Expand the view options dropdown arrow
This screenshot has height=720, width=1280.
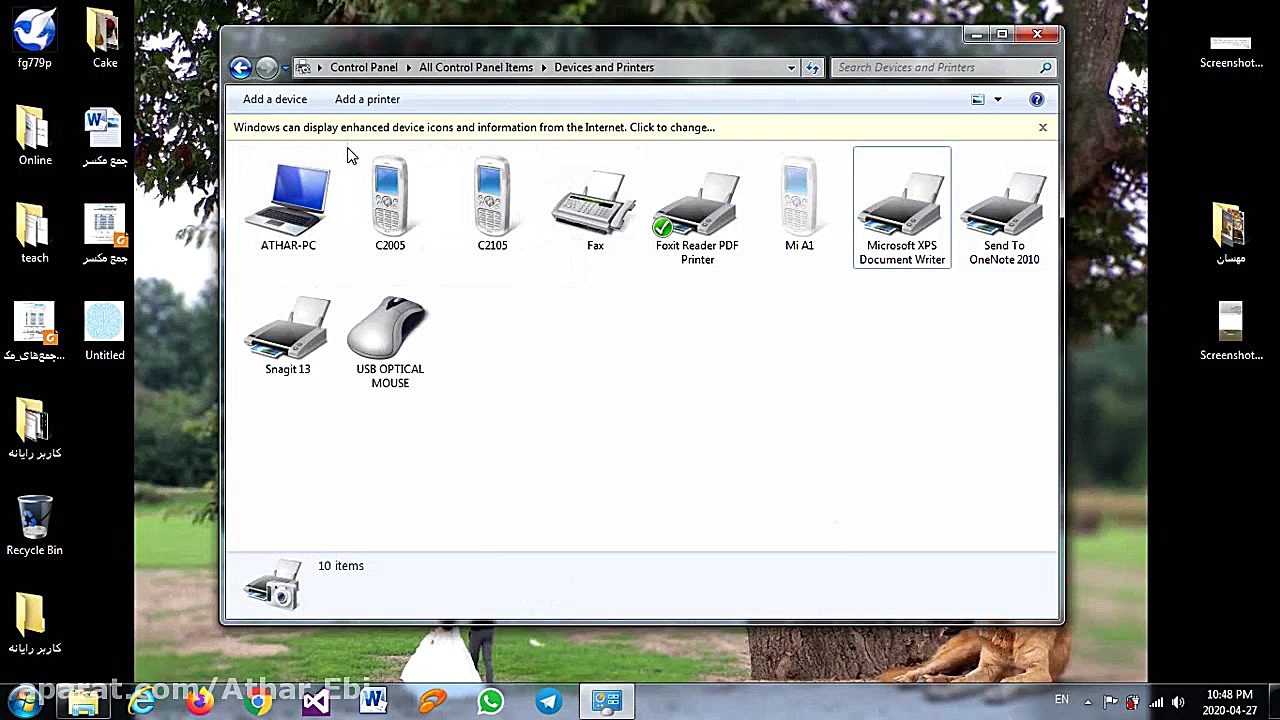(997, 99)
